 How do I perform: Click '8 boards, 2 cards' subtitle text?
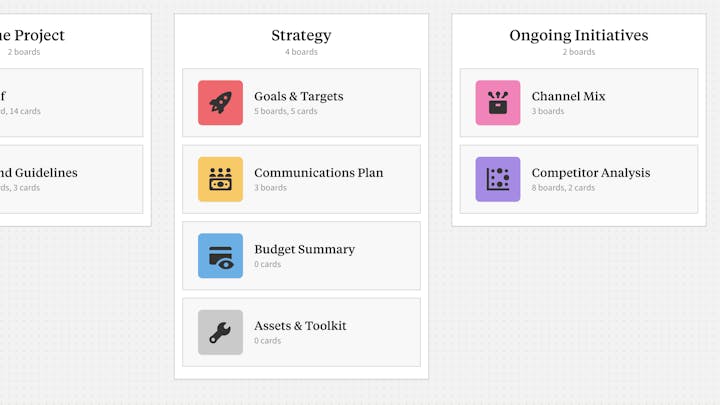(563, 188)
